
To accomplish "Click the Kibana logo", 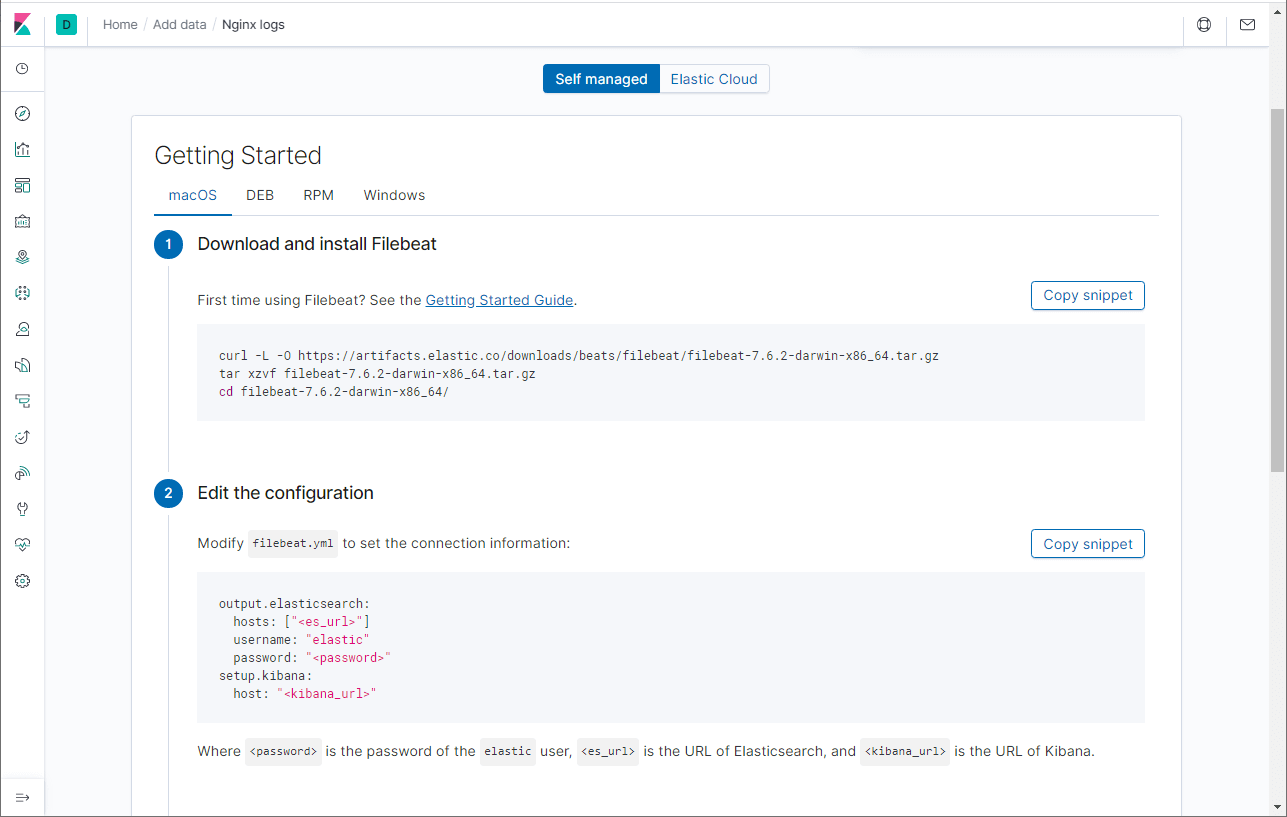I will pyautogui.click(x=22, y=24).
